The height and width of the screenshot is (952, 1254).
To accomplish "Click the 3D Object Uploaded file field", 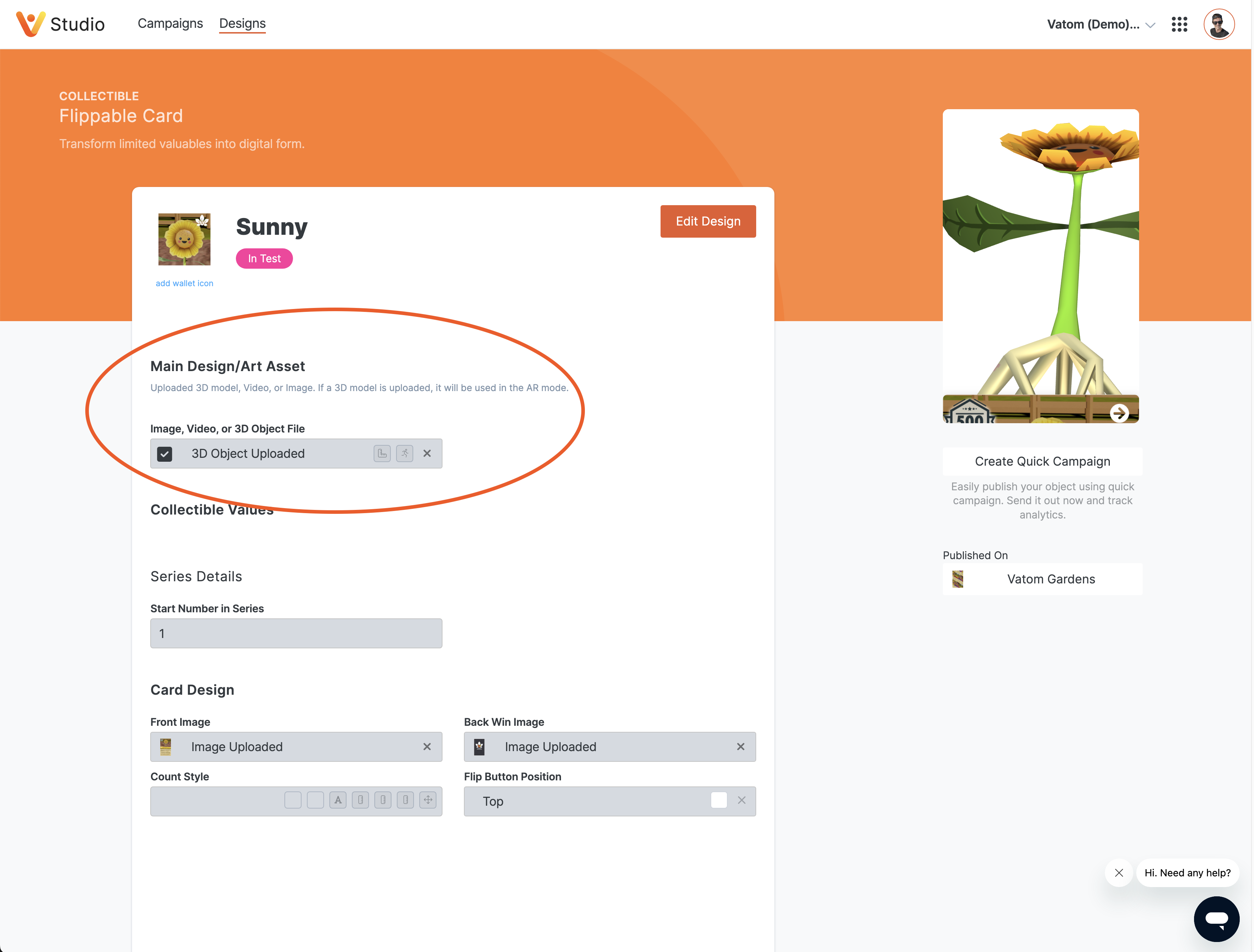I will (296, 454).
